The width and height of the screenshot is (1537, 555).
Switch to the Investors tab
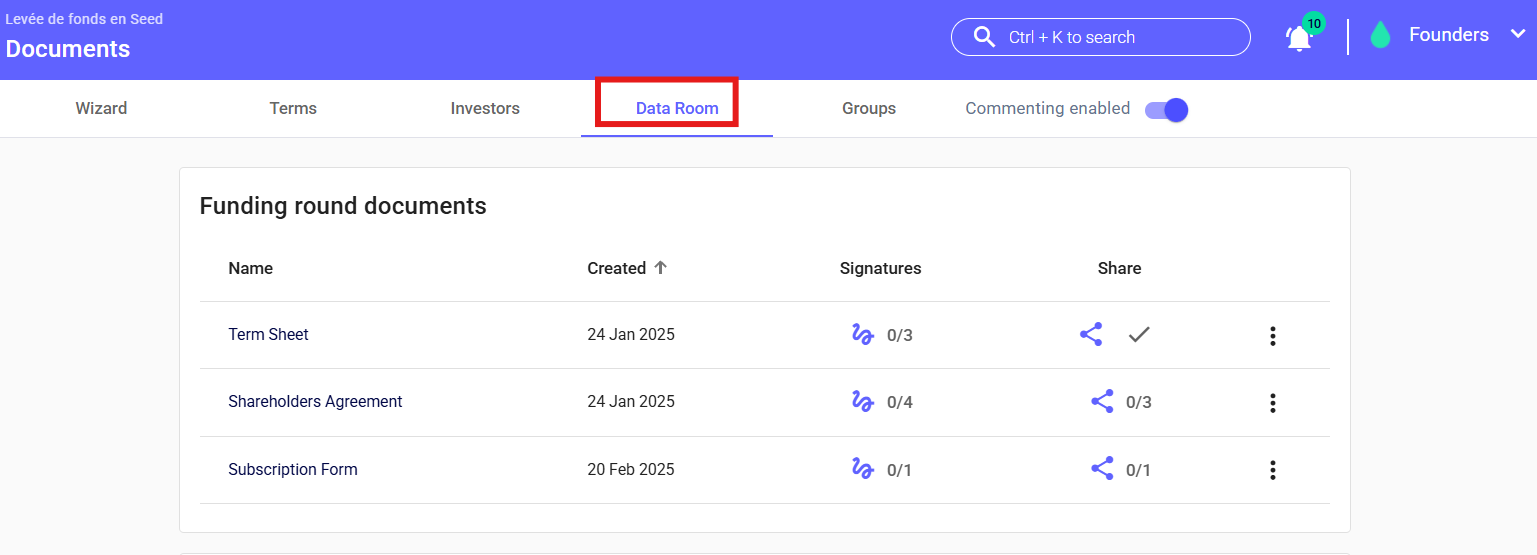(485, 109)
